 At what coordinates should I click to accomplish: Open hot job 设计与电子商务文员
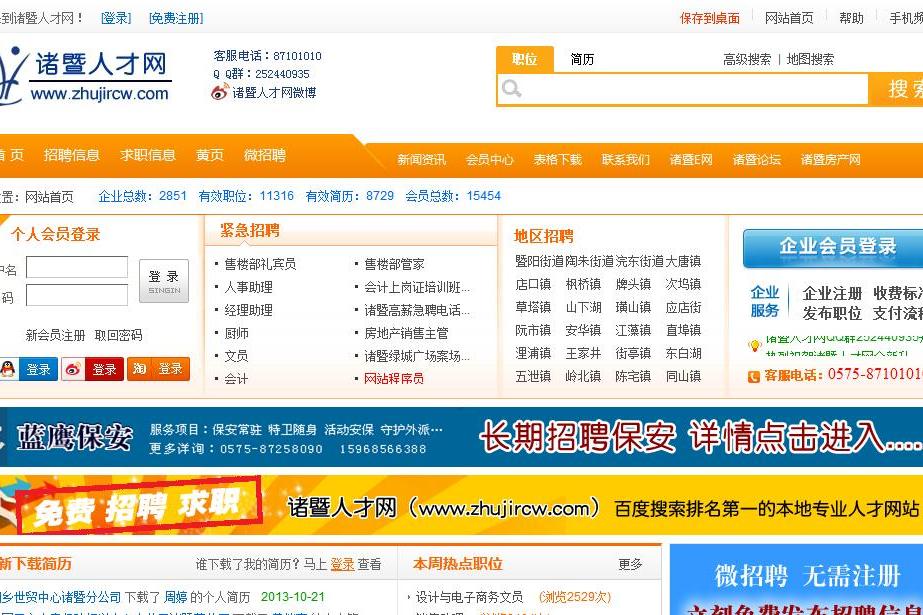pos(469,597)
